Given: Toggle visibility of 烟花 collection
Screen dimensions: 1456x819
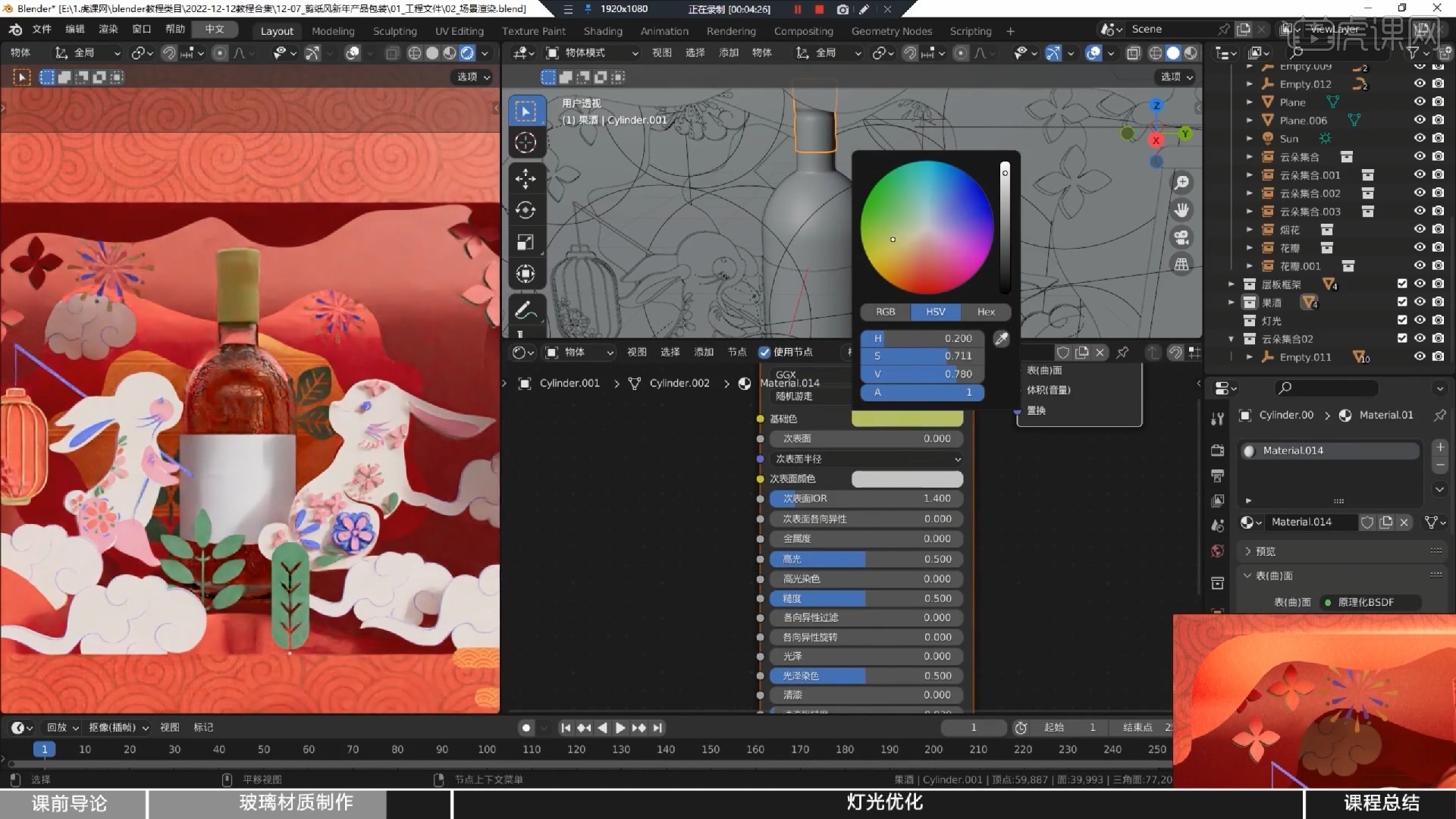Looking at the screenshot, I should pos(1420,229).
